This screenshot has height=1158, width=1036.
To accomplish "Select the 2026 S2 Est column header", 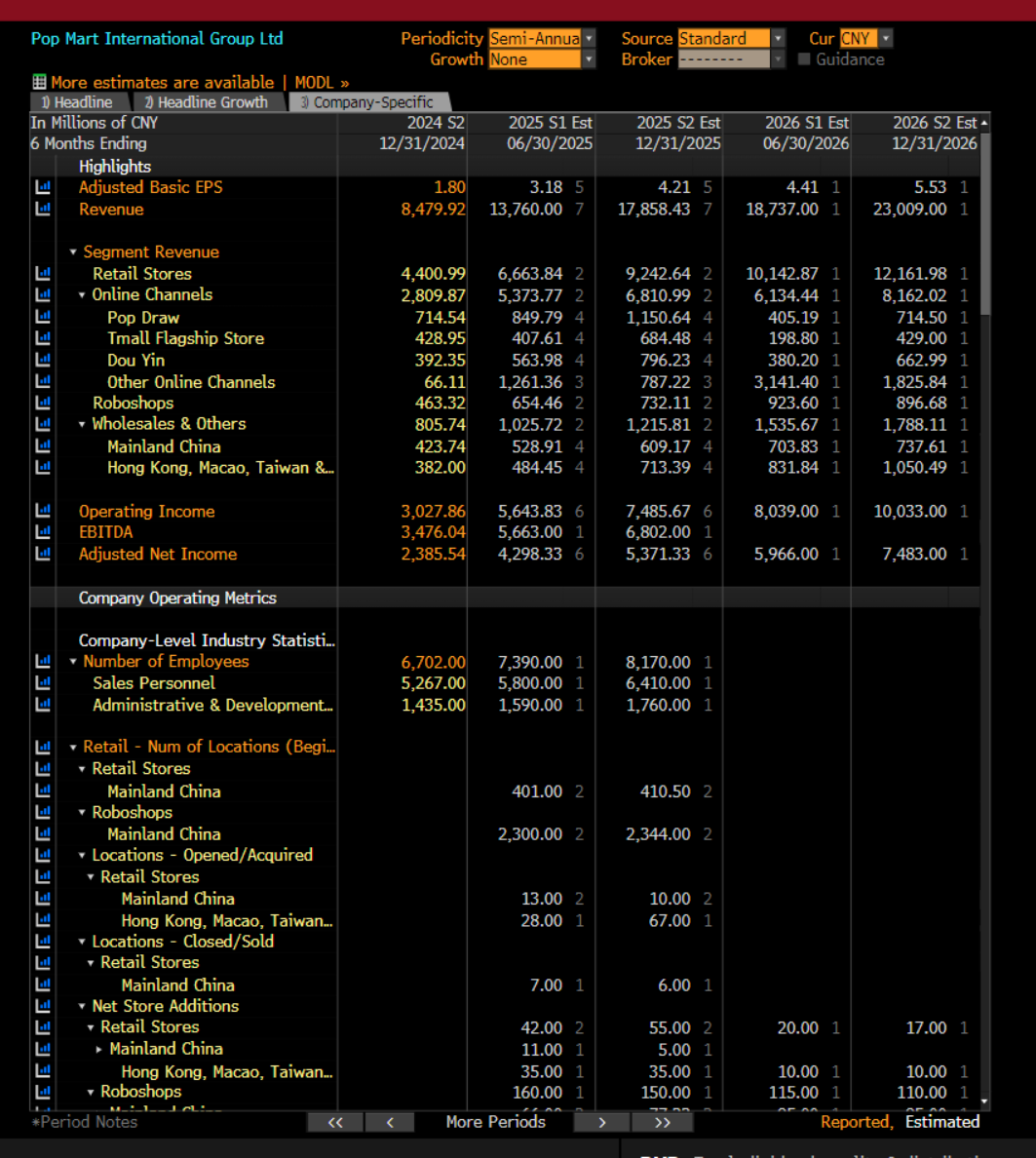I will tap(935, 123).
